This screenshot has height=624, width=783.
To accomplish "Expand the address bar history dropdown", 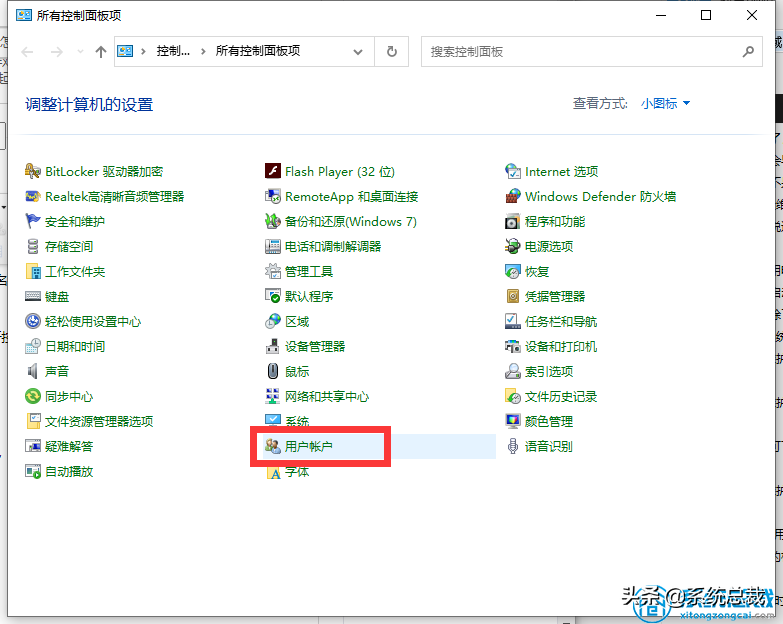I will coord(358,51).
